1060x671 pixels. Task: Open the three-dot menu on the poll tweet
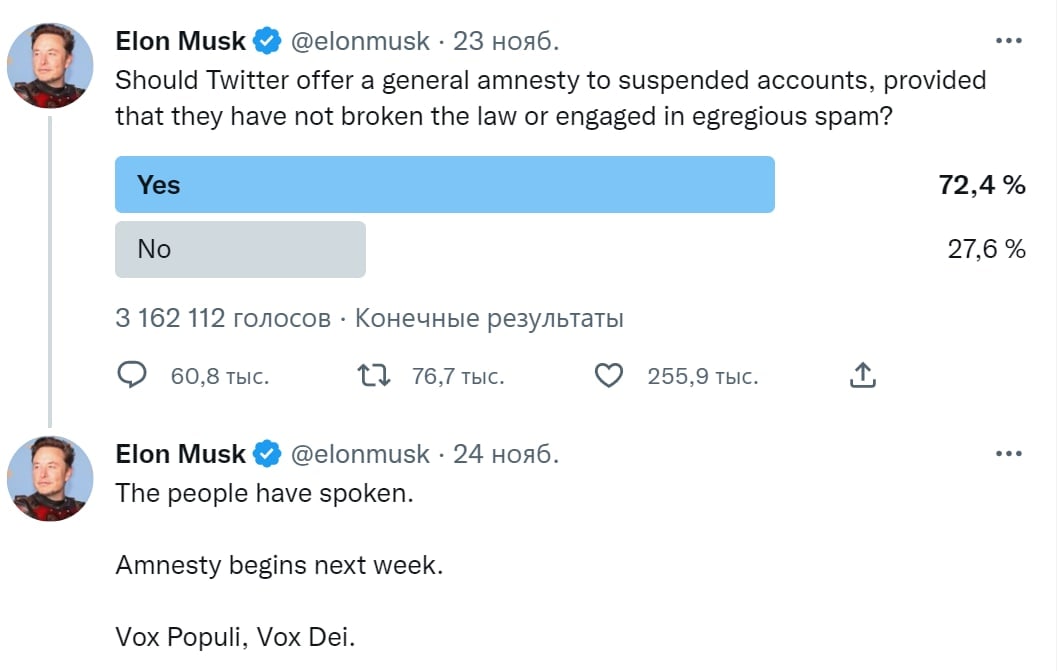[x=1009, y=41]
